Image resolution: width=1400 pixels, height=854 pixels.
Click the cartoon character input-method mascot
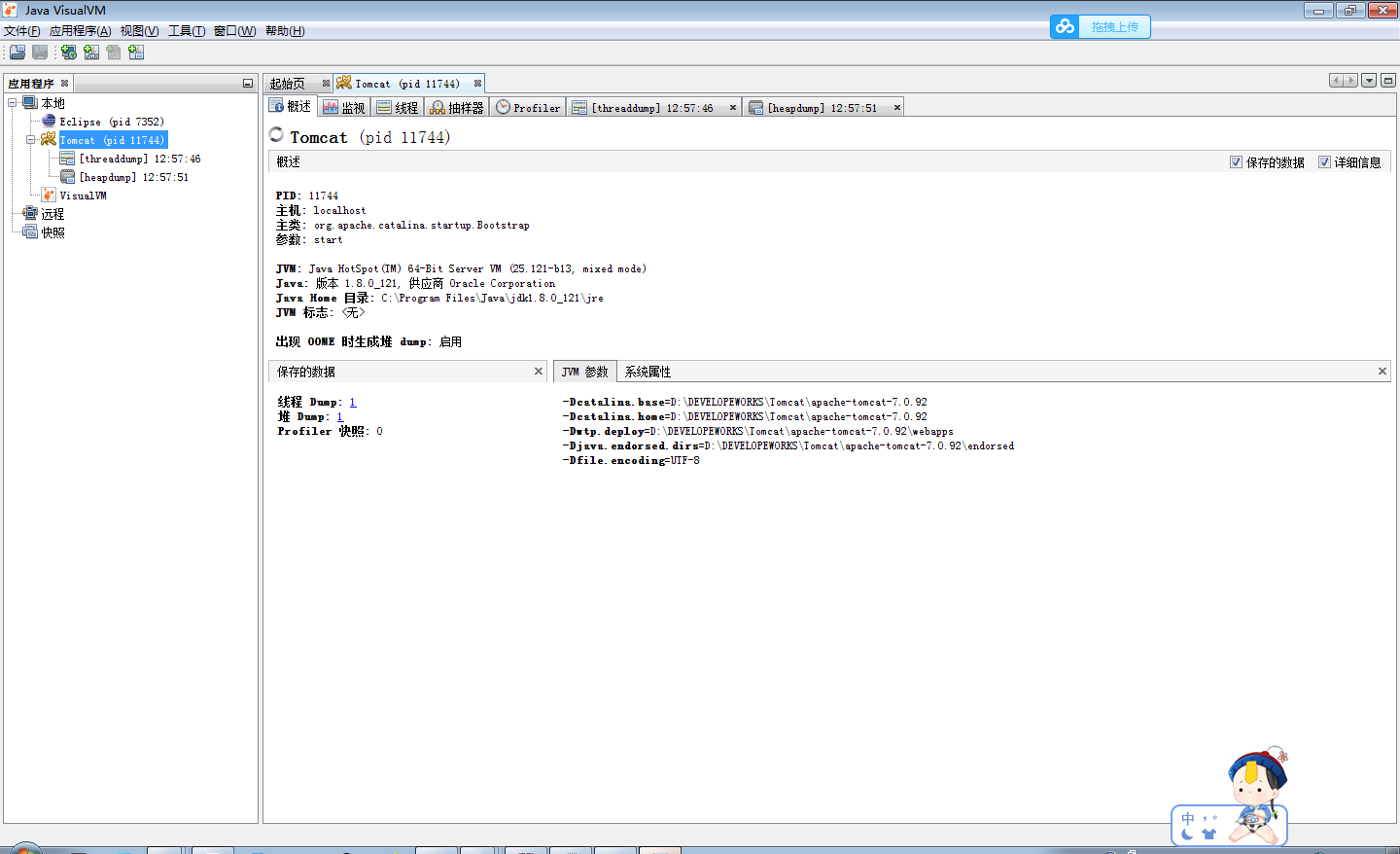click(1257, 796)
